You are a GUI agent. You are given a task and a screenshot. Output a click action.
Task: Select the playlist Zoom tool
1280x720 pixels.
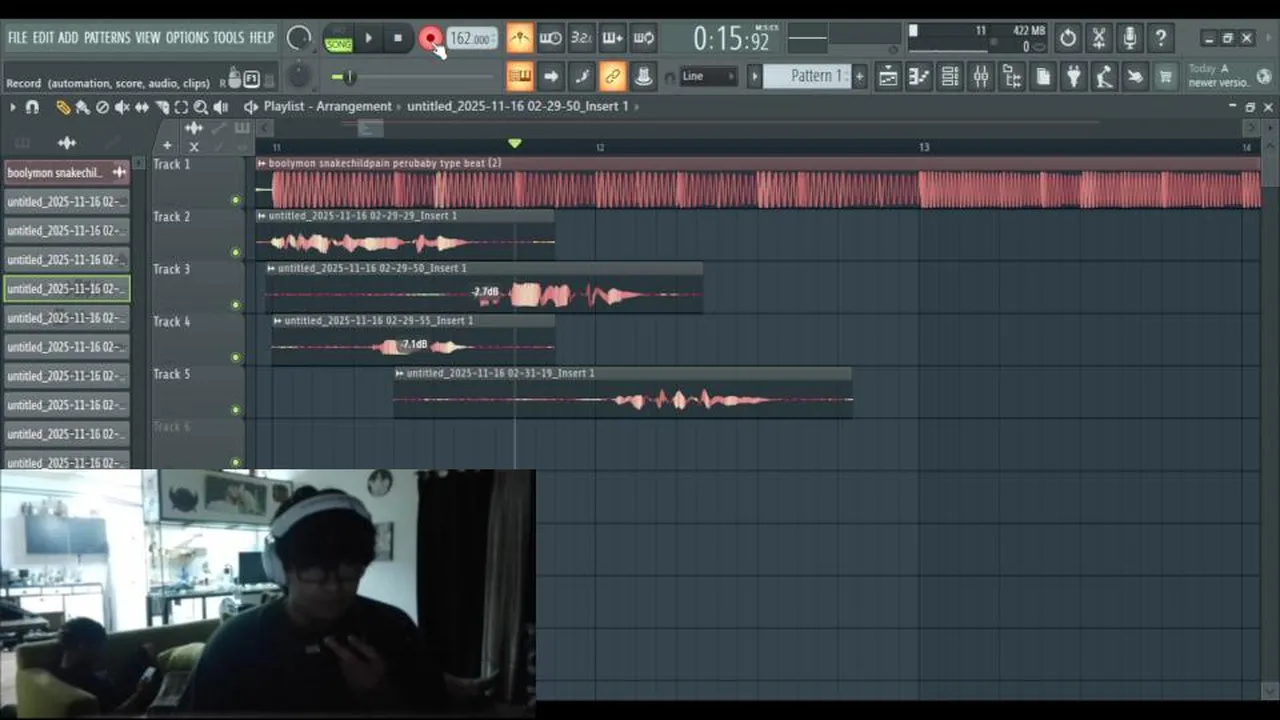pyautogui.click(x=200, y=107)
